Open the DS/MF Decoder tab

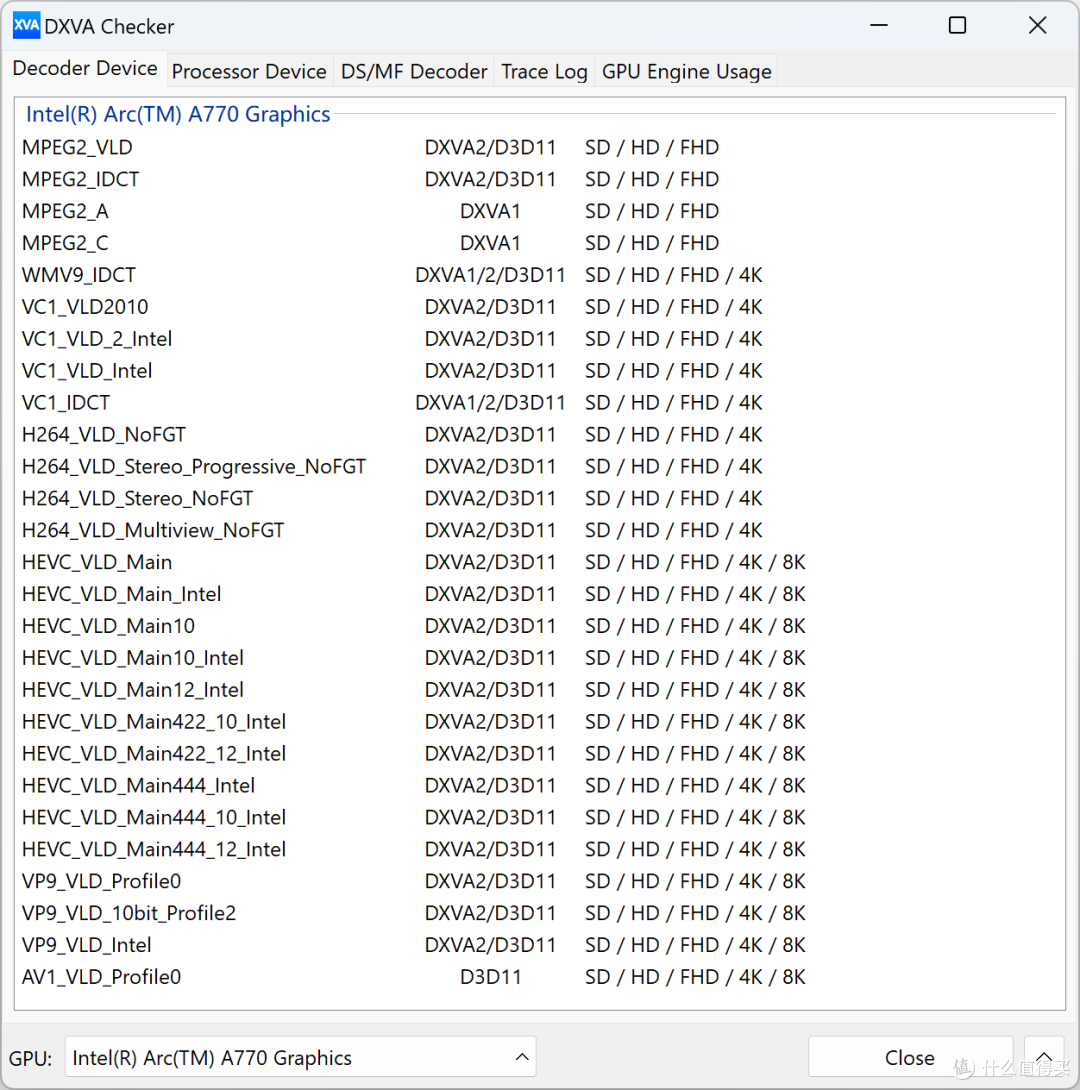coord(414,72)
